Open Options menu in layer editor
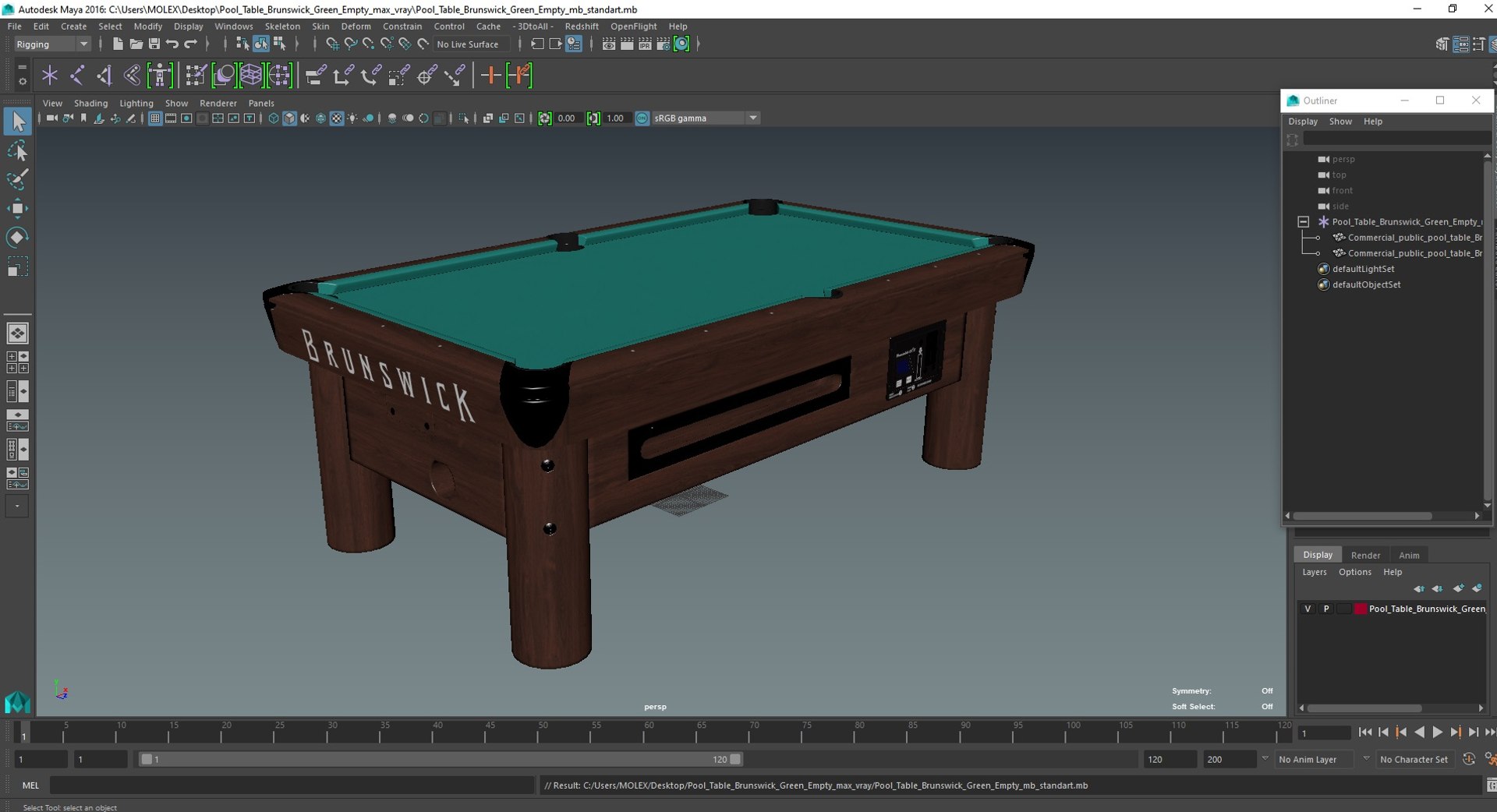 point(1354,572)
